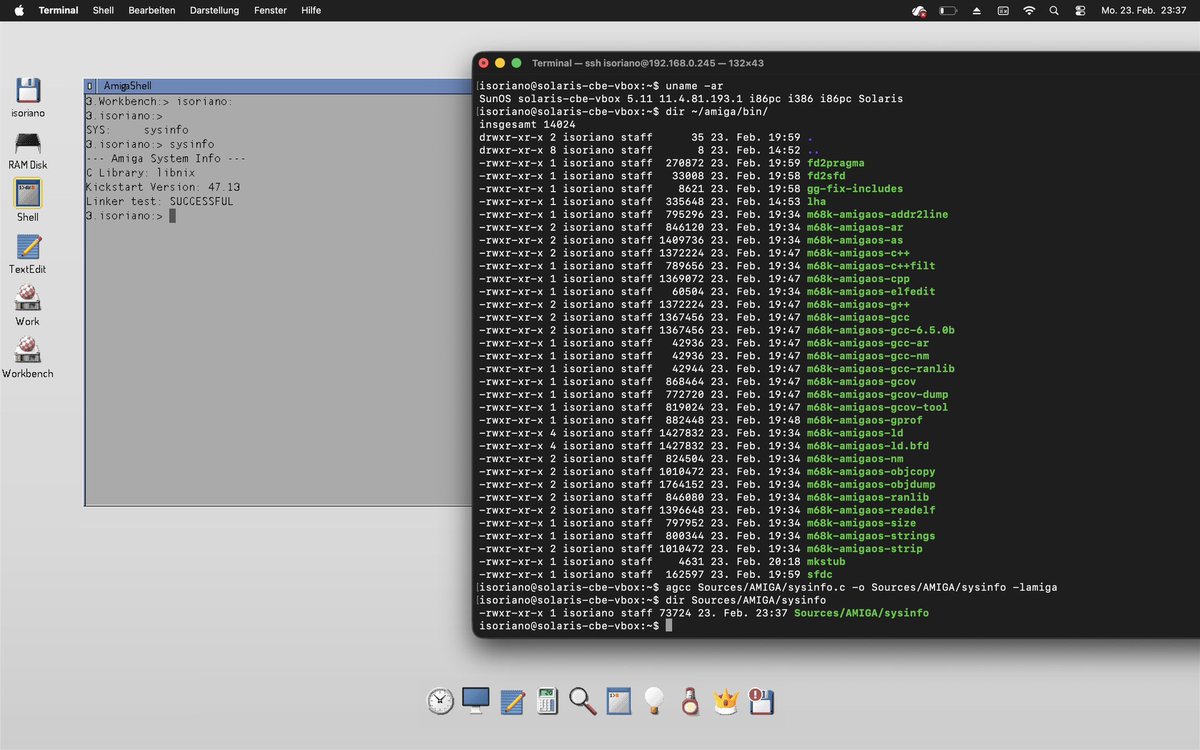Open the notepad with pencil dock icon
Image resolution: width=1200 pixels, height=750 pixels.
point(512,701)
